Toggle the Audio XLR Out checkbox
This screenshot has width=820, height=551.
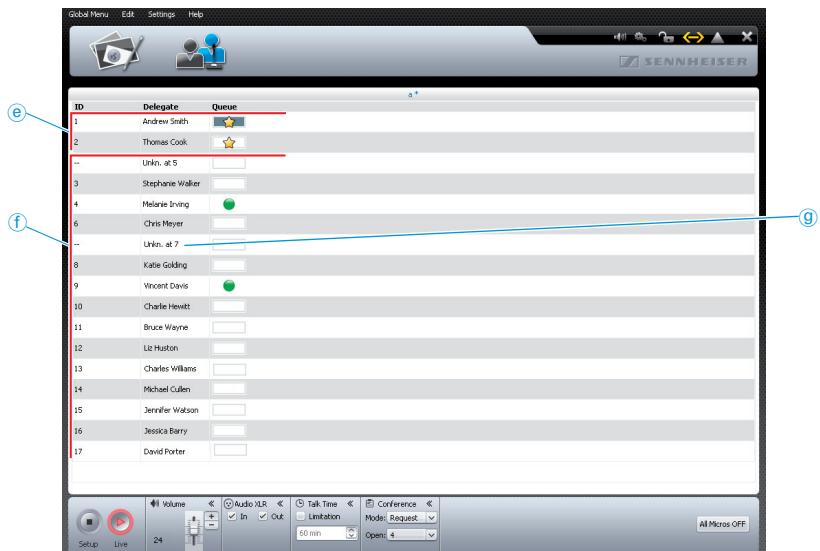(263, 516)
